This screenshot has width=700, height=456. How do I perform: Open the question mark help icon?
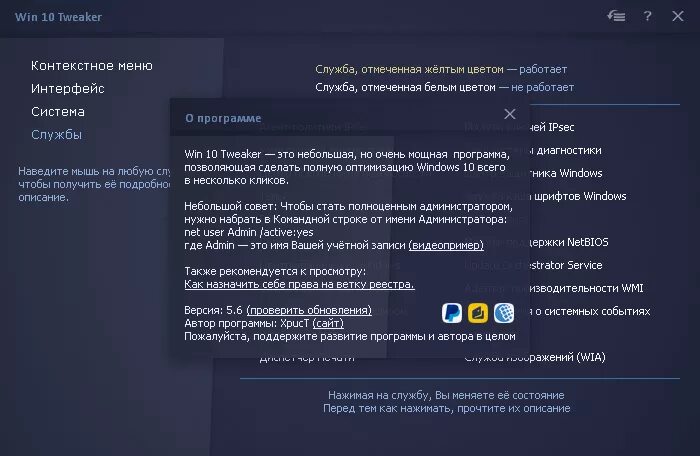[647, 17]
